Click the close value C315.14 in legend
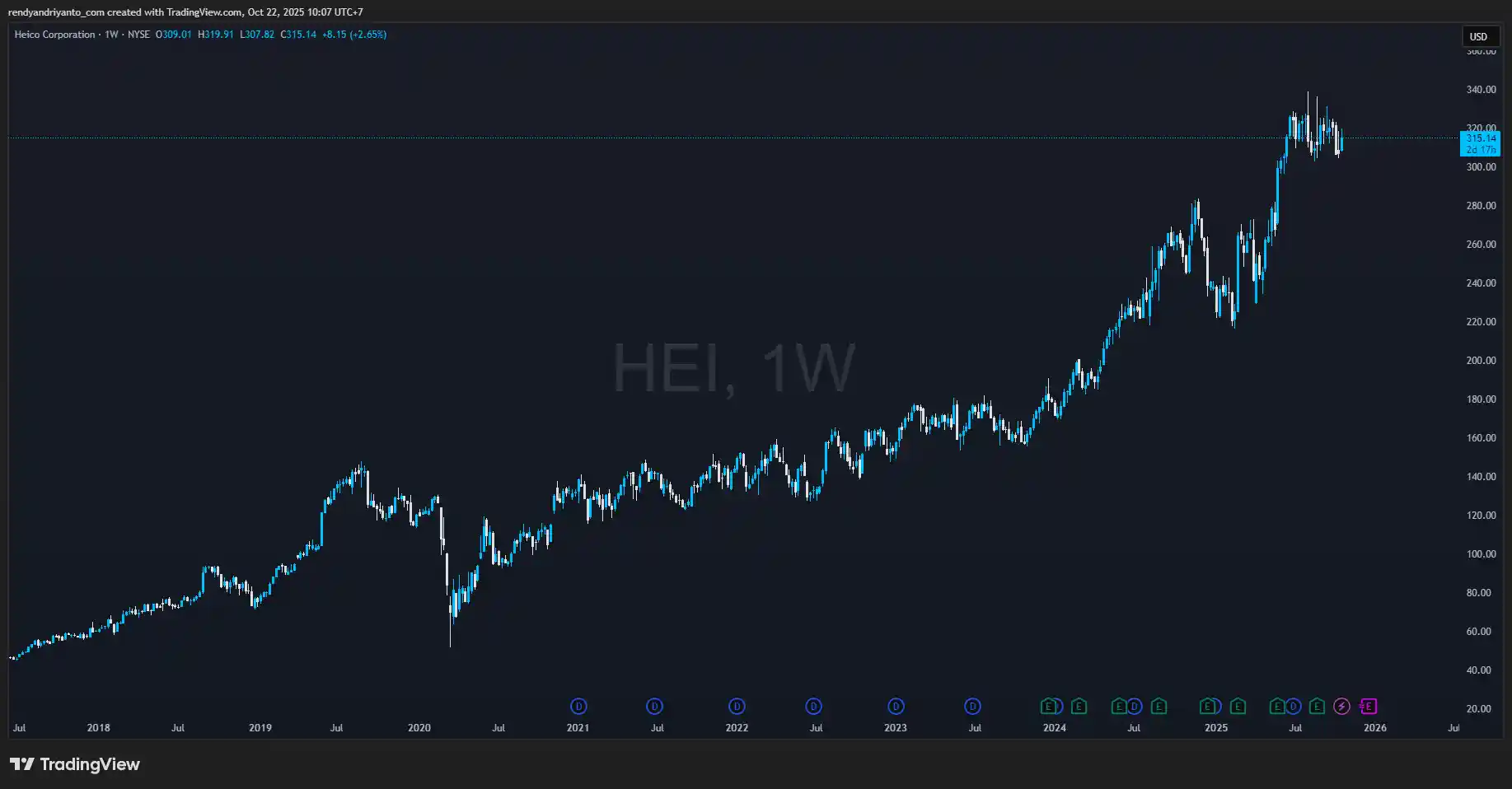 click(298, 35)
